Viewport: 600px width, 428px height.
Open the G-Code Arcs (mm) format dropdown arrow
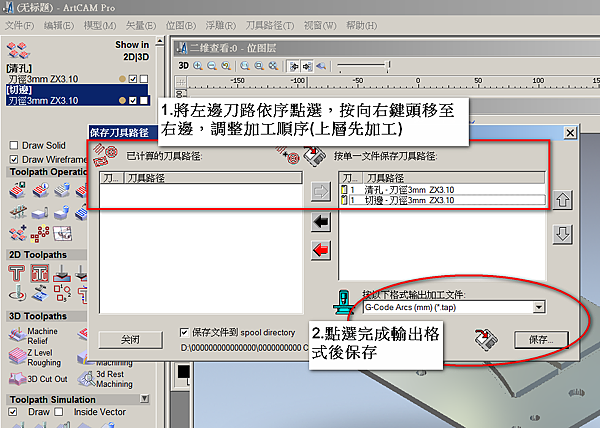click(539, 307)
